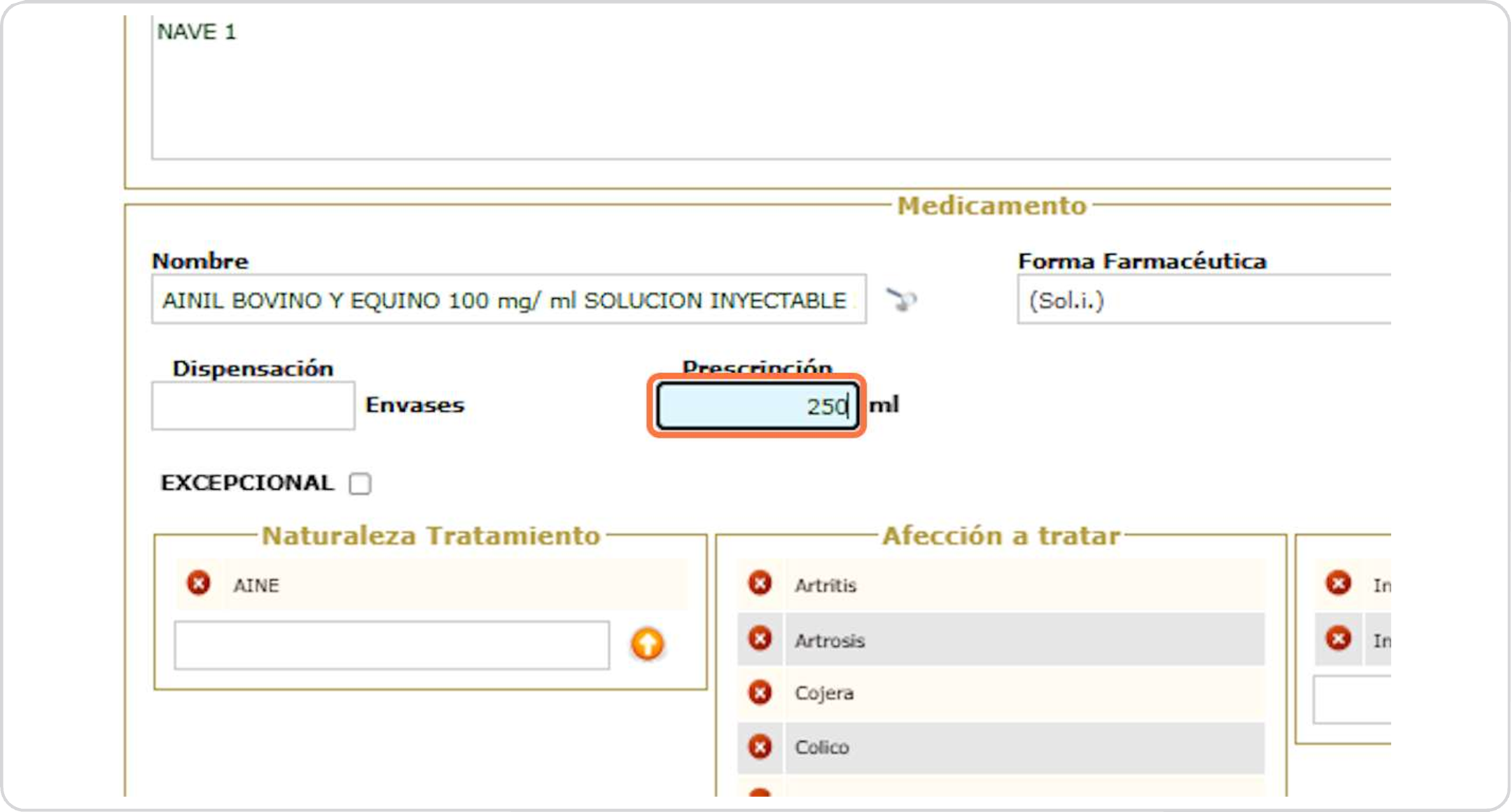
Task: Remove Cojera from Afección a tratar
Action: coord(760,693)
